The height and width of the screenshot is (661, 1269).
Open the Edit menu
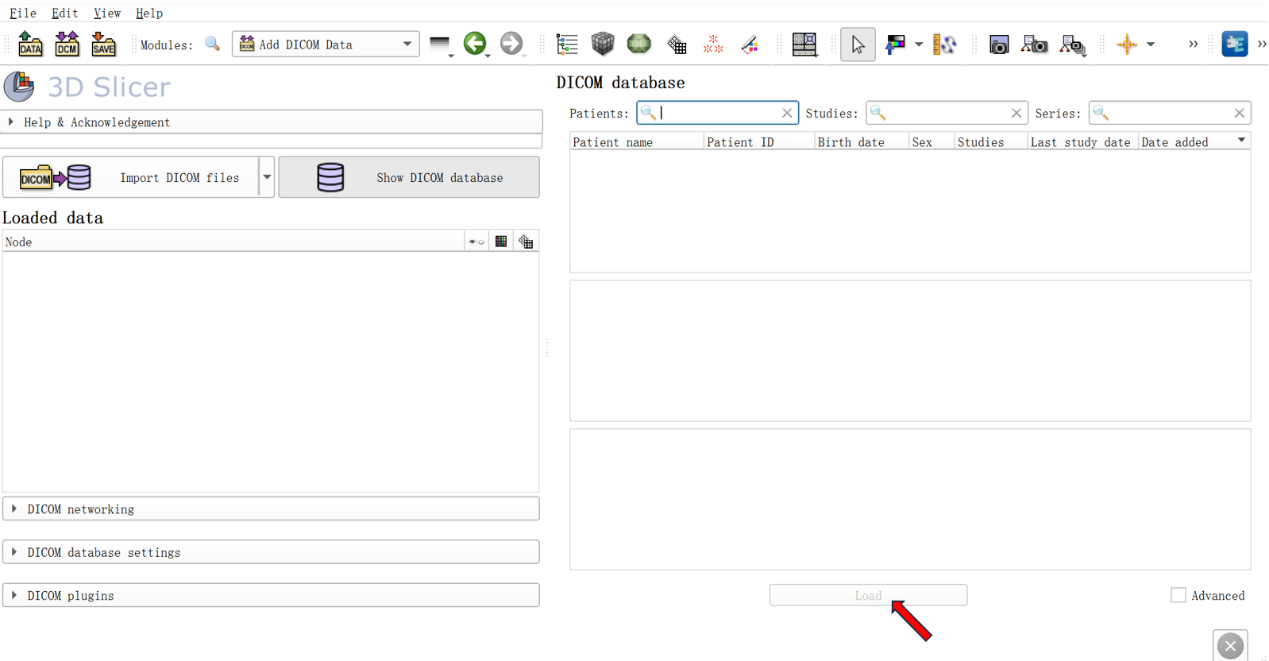[x=65, y=13]
